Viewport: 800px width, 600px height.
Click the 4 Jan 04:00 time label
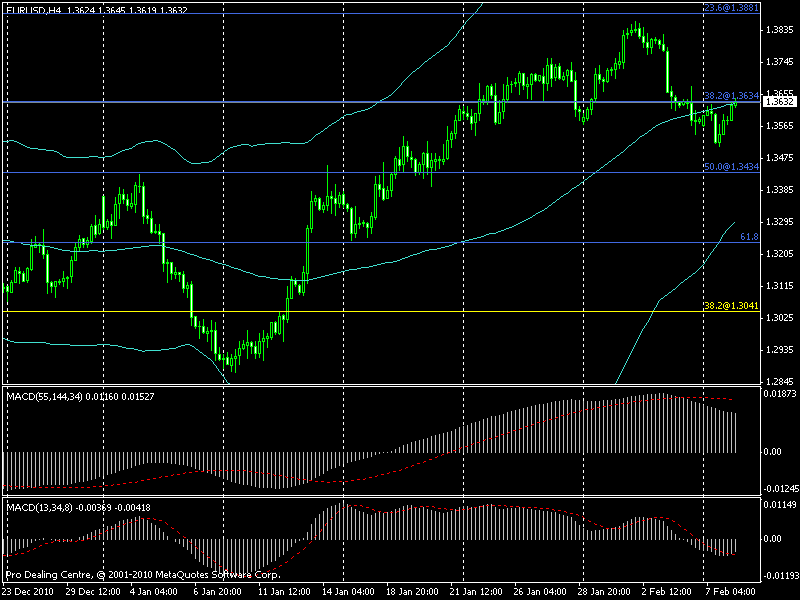pyautogui.click(x=154, y=592)
